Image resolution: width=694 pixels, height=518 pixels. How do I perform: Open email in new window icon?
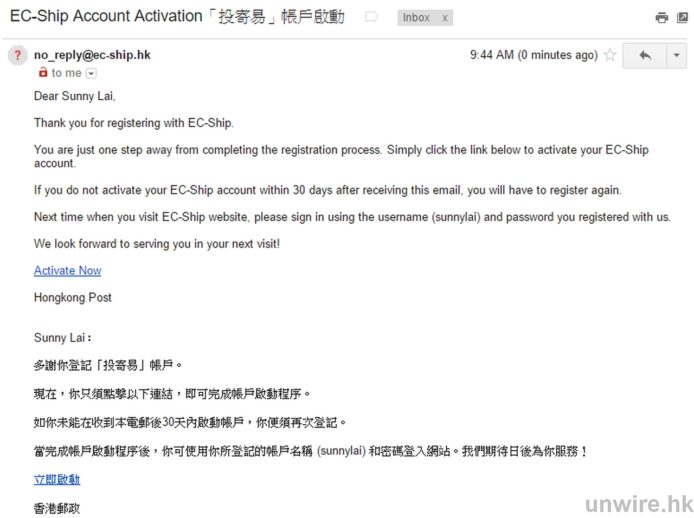pyautogui.click(x=681, y=18)
